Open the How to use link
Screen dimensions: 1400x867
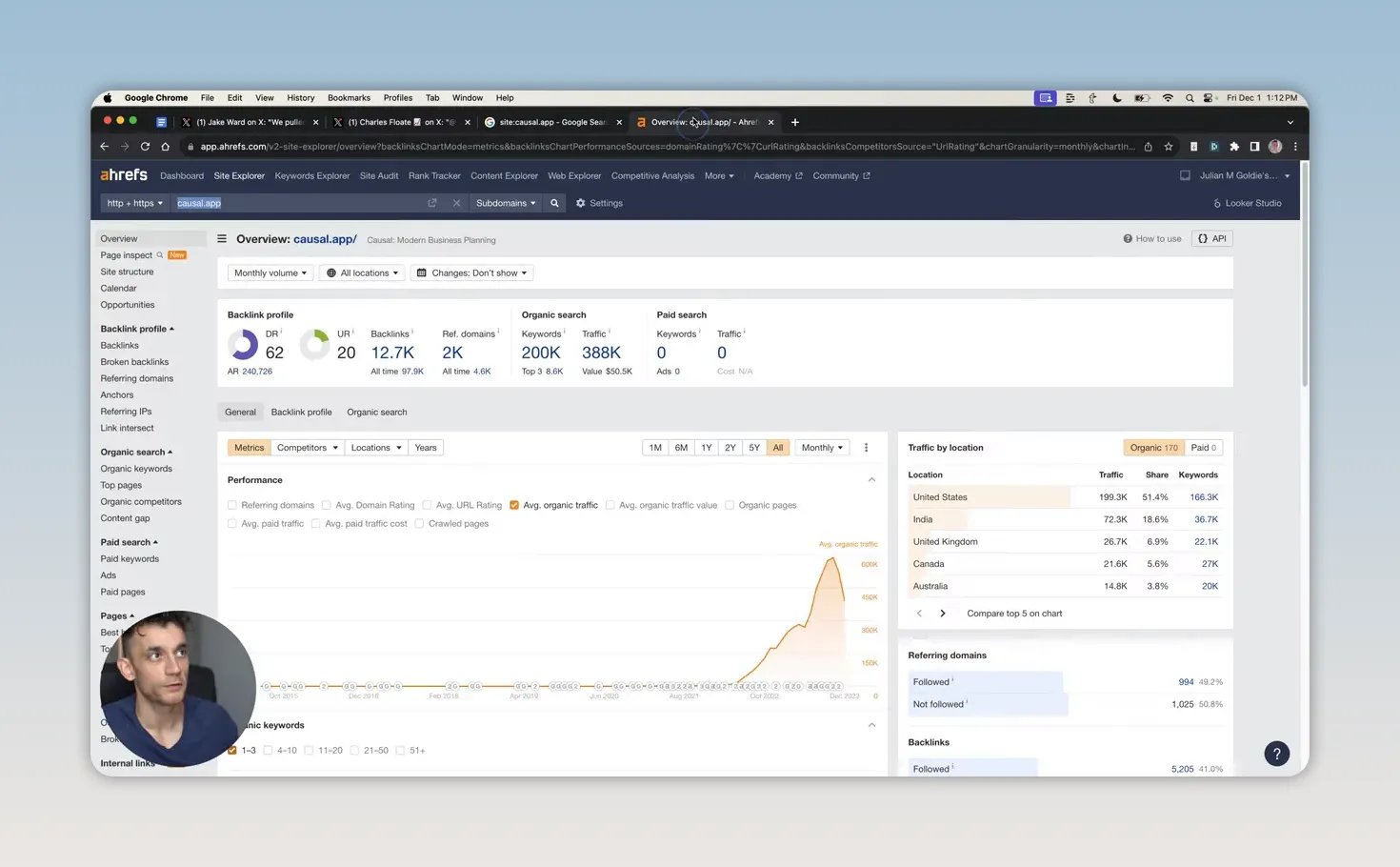(1152, 239)
